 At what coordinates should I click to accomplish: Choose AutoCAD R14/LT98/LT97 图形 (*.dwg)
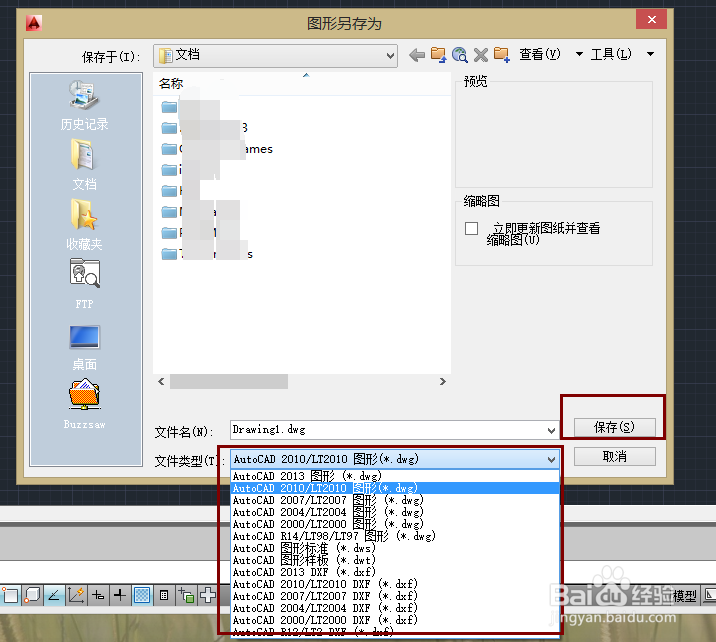click(395, 536)
